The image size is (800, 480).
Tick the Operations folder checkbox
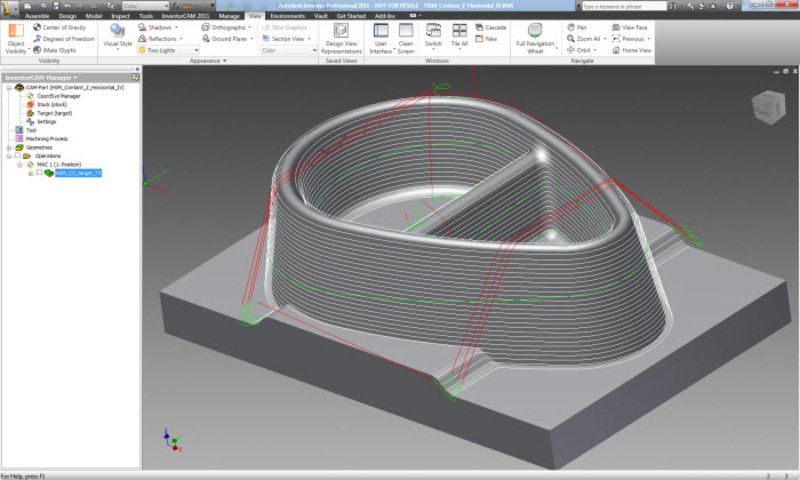point(16,156)
